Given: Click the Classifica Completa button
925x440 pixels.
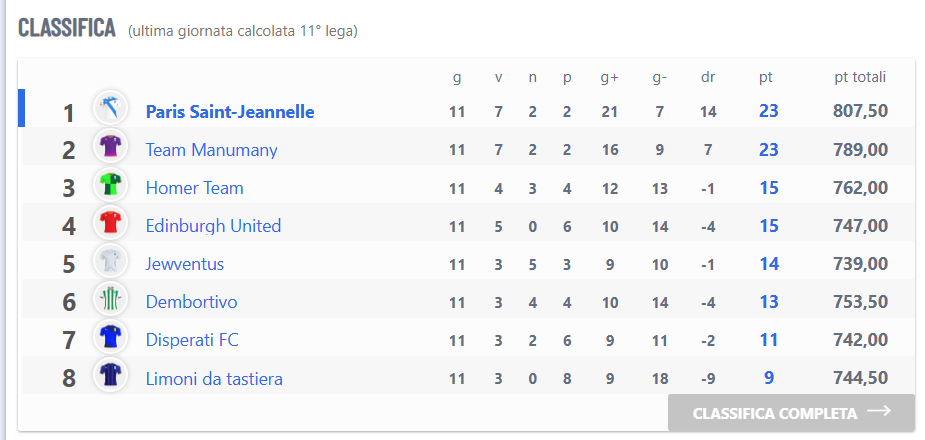Looking at the screenshot, I should [x=791, y=413].
